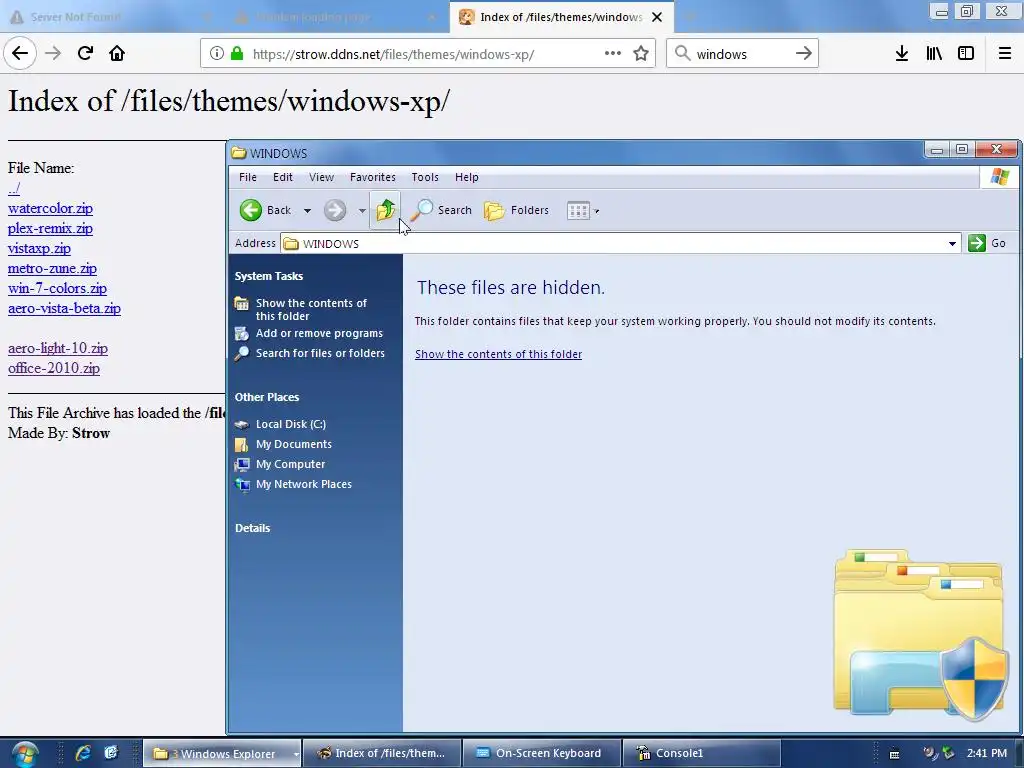The width and height of the screenshot is (1024, 768).
Task: Click sidebar task Show the contents of this folder
Action: (311, 310)
